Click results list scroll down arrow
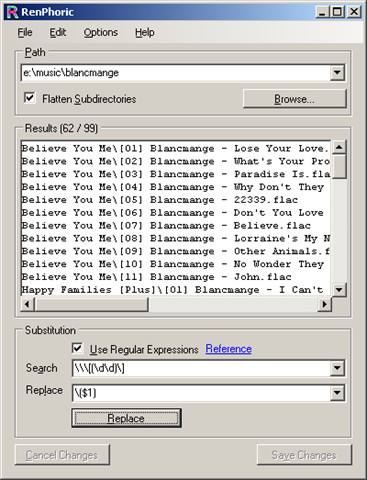367x480 pixels. pos(339,289)
